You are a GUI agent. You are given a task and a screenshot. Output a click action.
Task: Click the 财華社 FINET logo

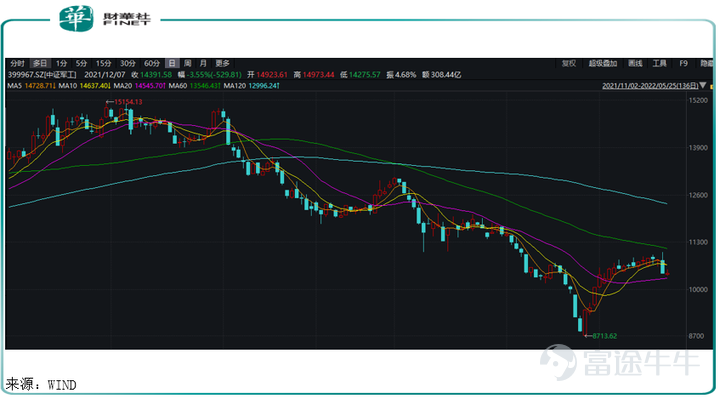pyautogui.click(x=105, y=18)
